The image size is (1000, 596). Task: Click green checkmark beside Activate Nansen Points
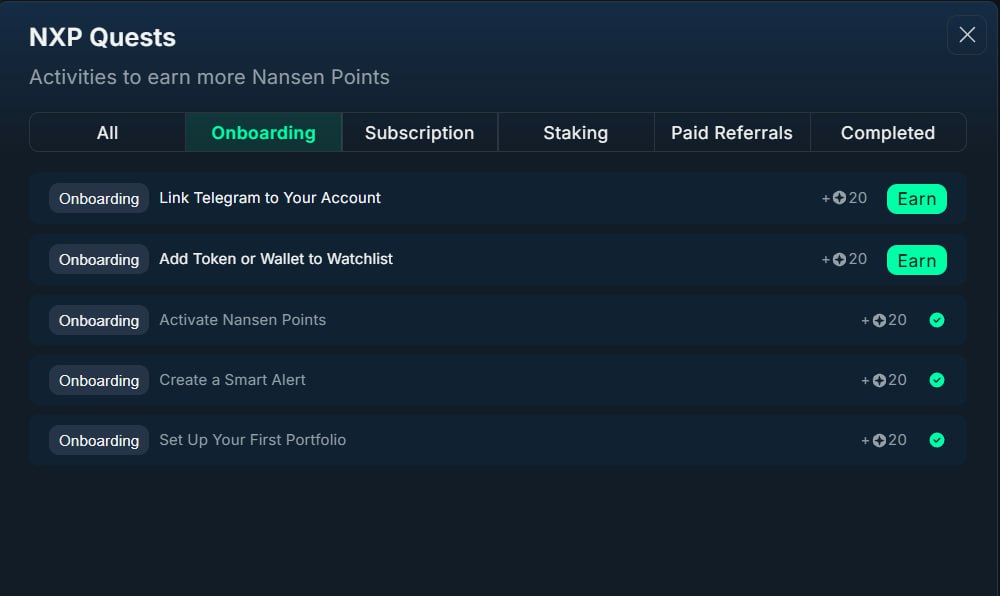[937, 320]
